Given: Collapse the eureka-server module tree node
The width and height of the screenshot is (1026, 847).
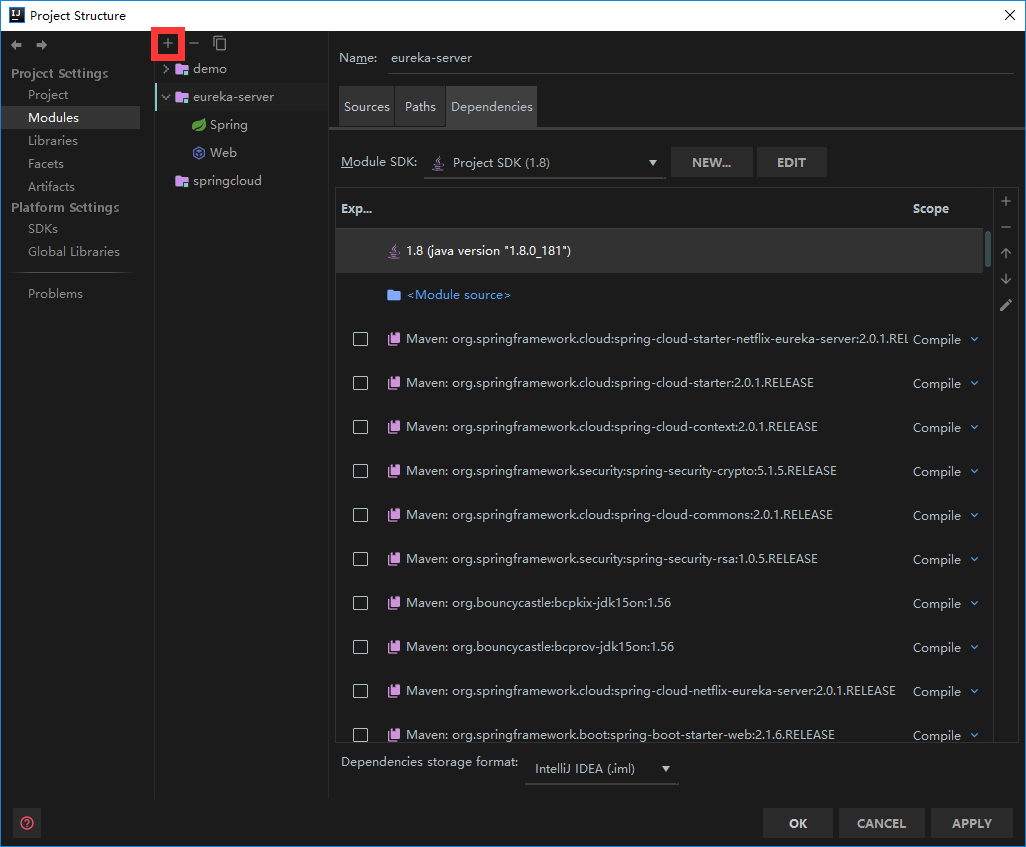Looking at the screenshot, I should [x=165, y=96].
